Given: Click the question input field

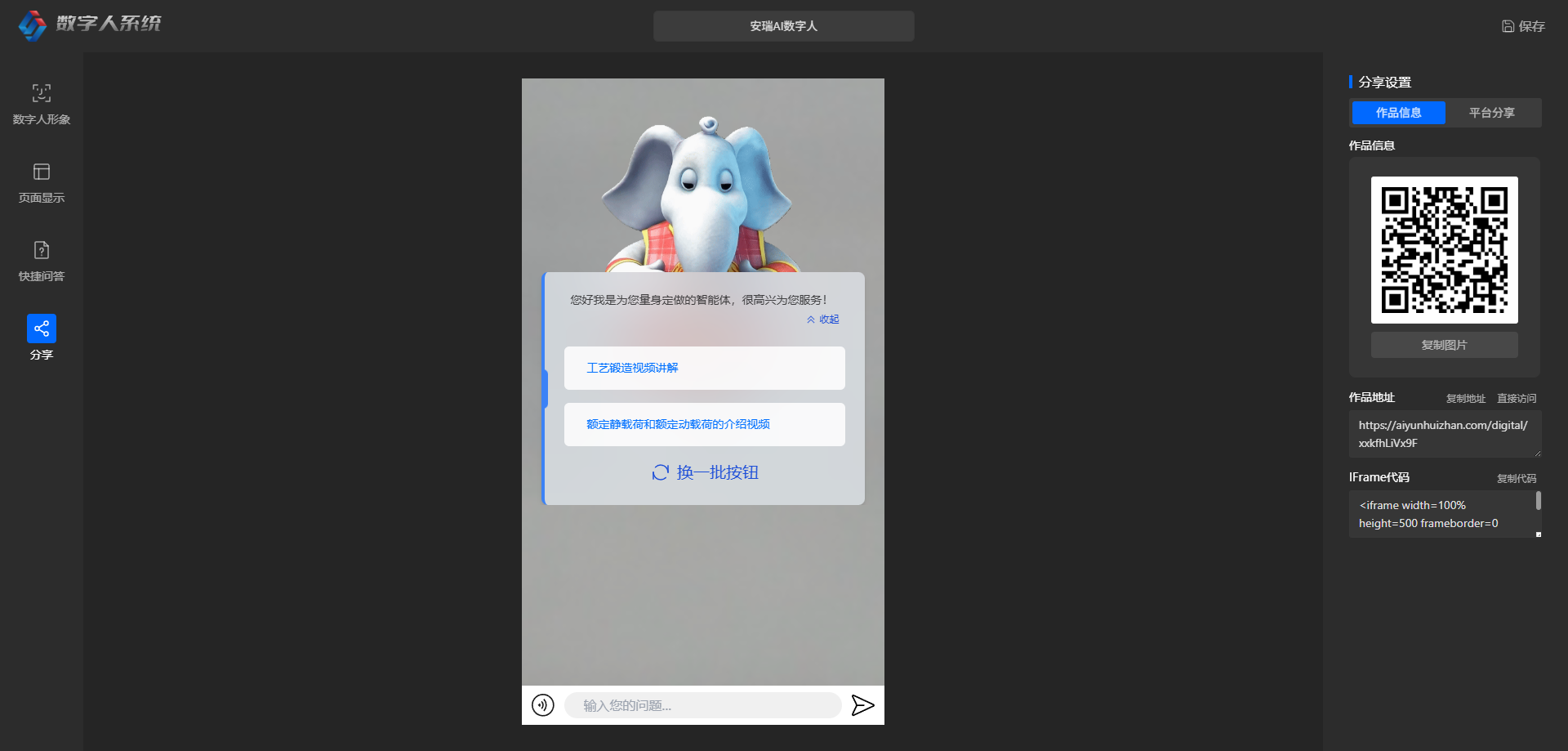Looking at the screenshot, I should [702, 704].
